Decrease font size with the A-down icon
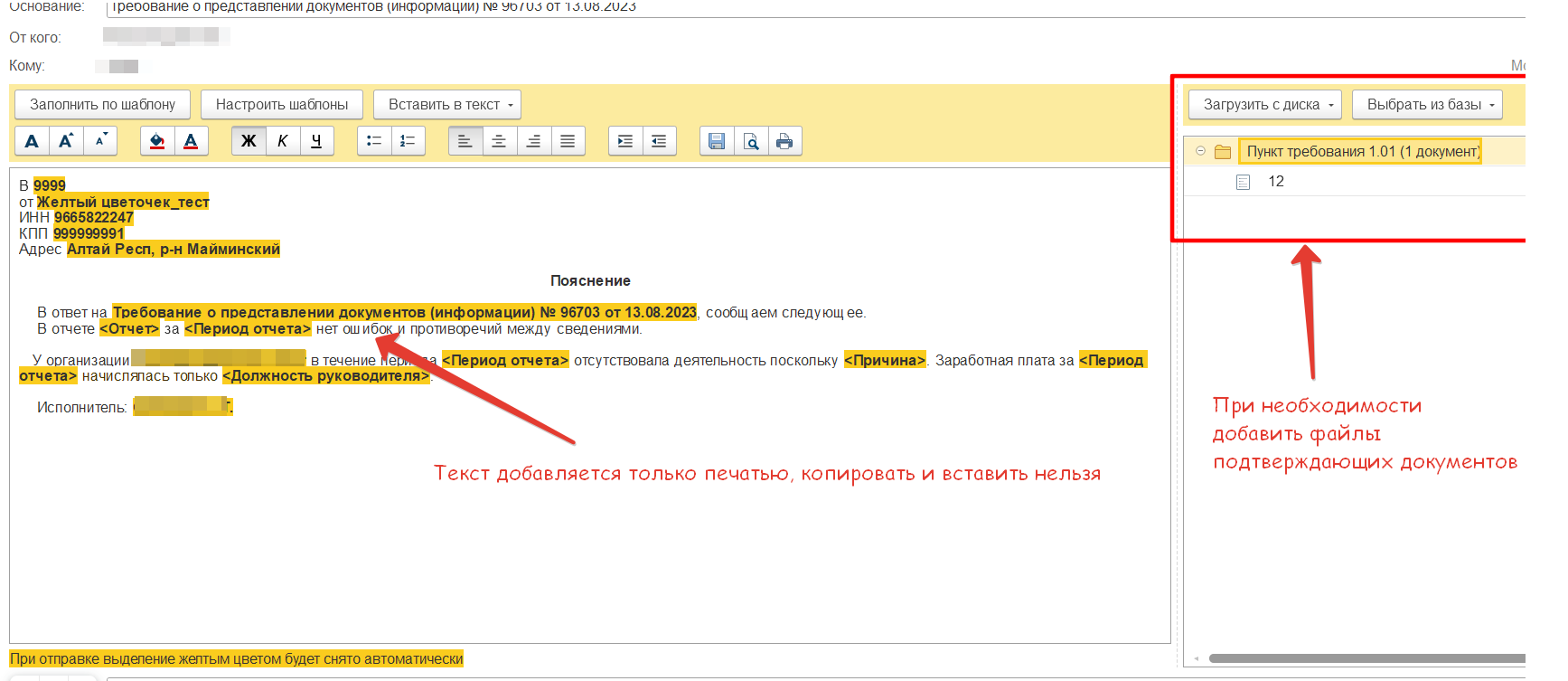This screenshot has height=681, width=1568. tap(100, 141)
